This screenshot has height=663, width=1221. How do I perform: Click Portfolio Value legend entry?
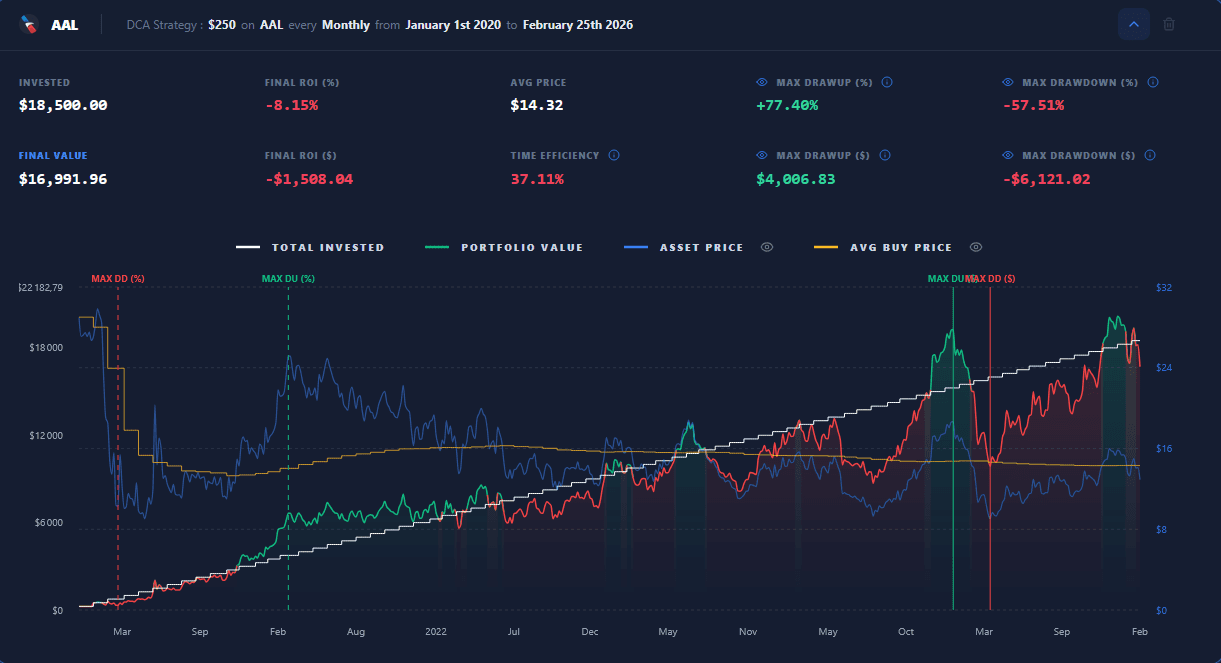click(504, 248)
